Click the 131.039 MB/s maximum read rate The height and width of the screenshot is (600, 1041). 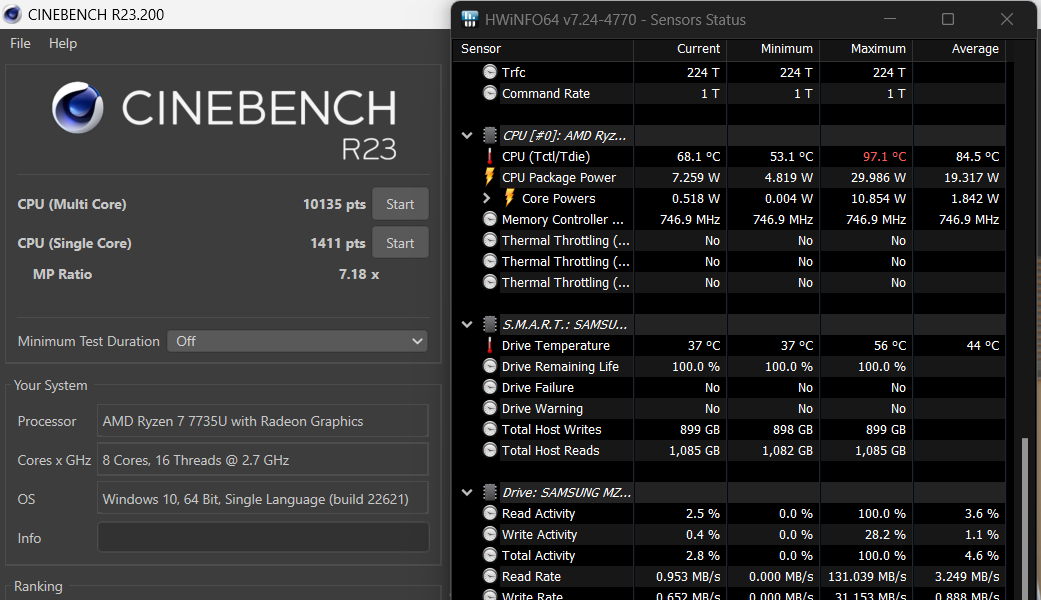pos(866,577)
